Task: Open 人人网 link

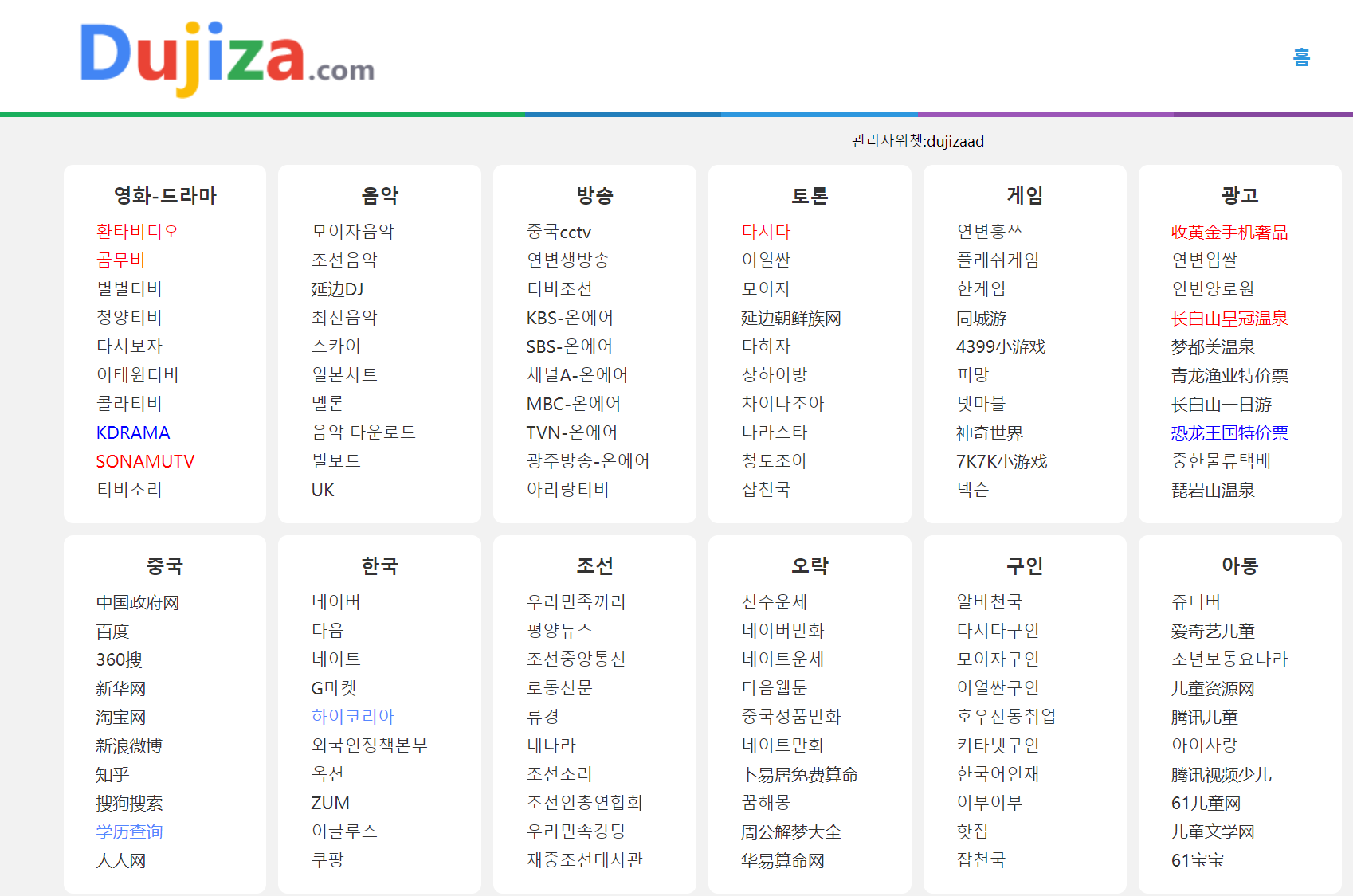Action: (120, 860)
